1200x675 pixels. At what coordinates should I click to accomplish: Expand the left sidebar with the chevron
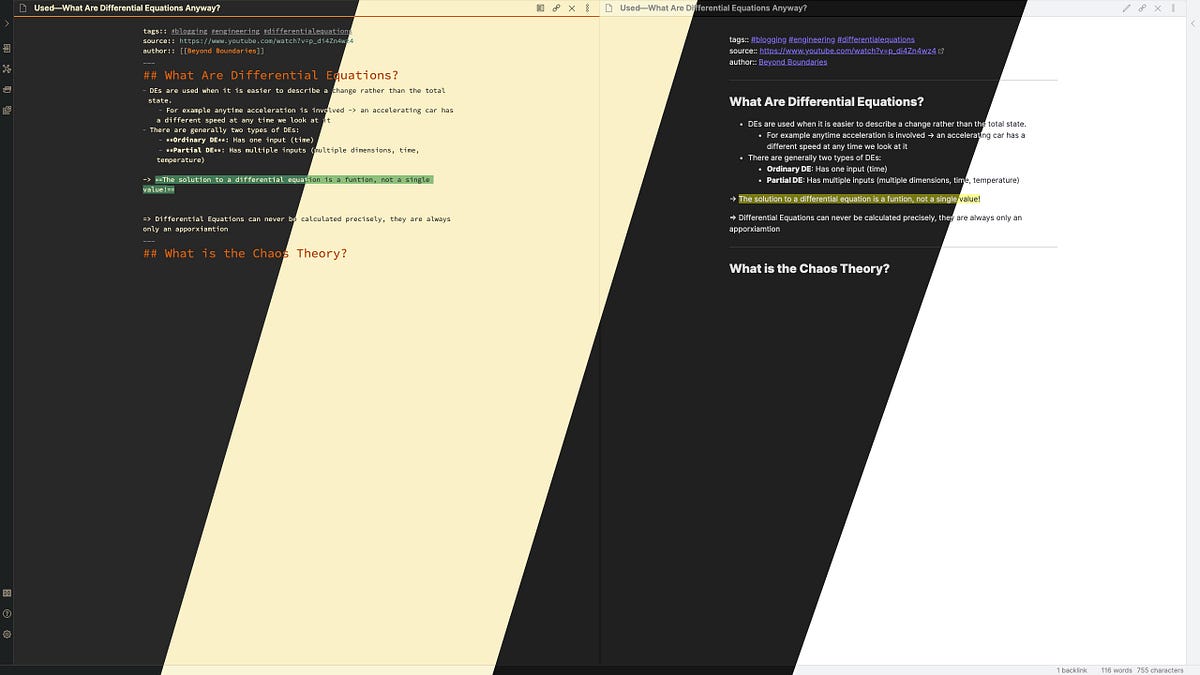[x=6, y=22]
